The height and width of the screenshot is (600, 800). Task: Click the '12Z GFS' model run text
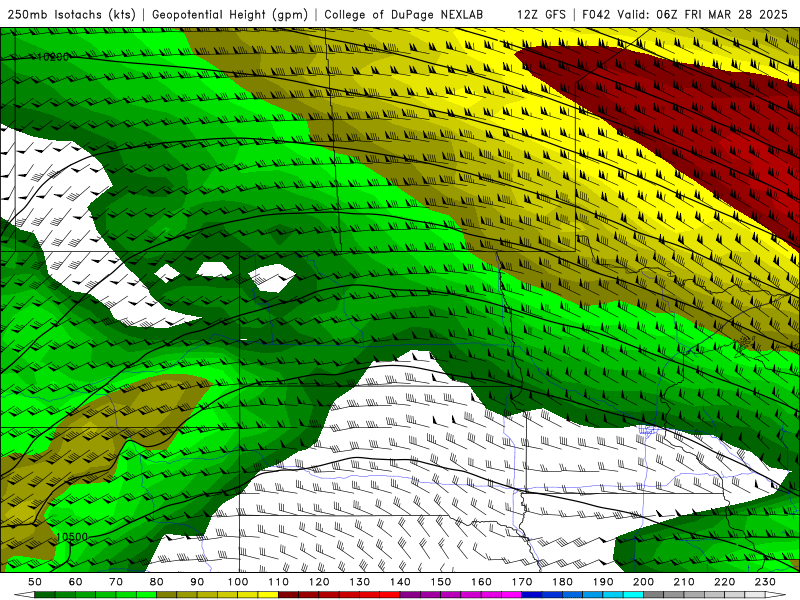[x=541, y=14]
